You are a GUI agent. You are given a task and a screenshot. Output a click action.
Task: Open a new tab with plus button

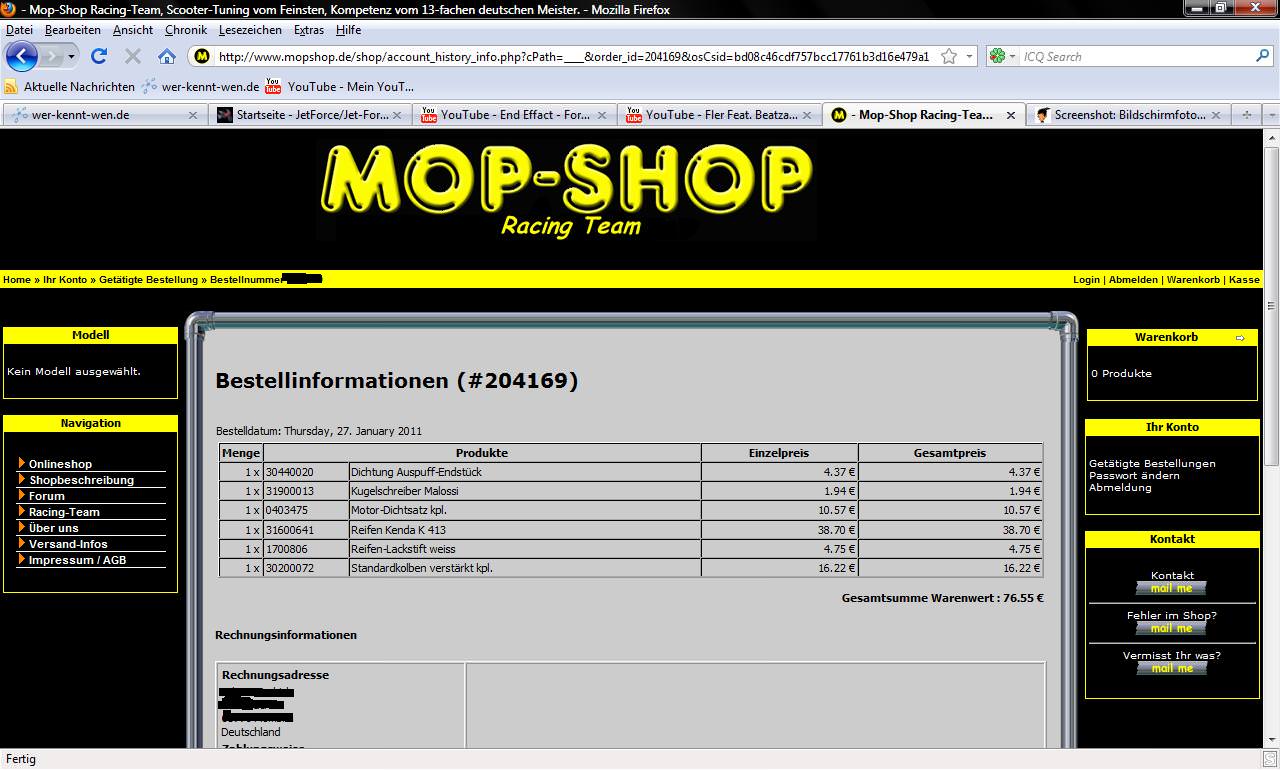click(1246, 115)
